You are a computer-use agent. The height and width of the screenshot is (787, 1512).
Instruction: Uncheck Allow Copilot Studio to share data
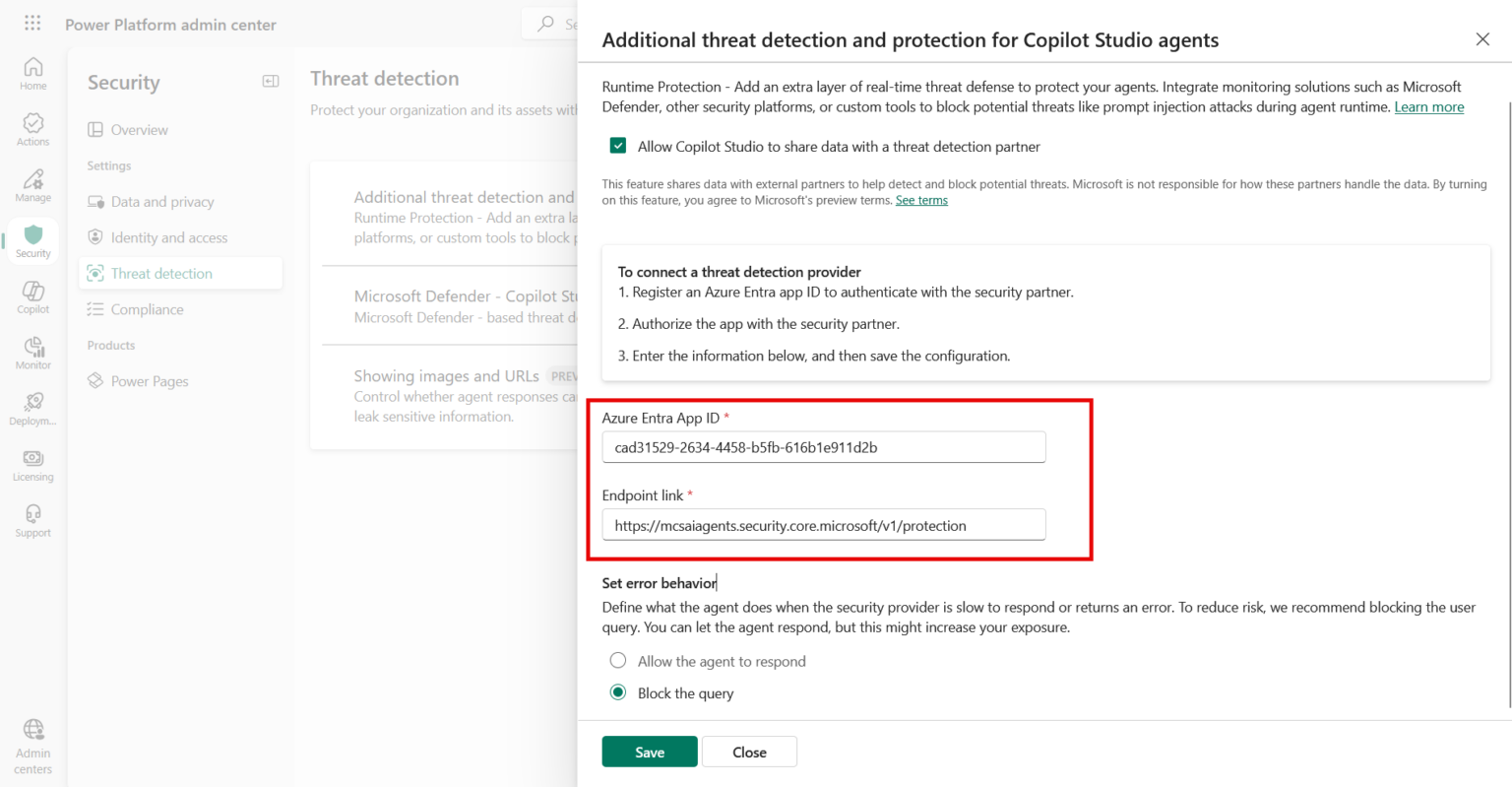618,146
